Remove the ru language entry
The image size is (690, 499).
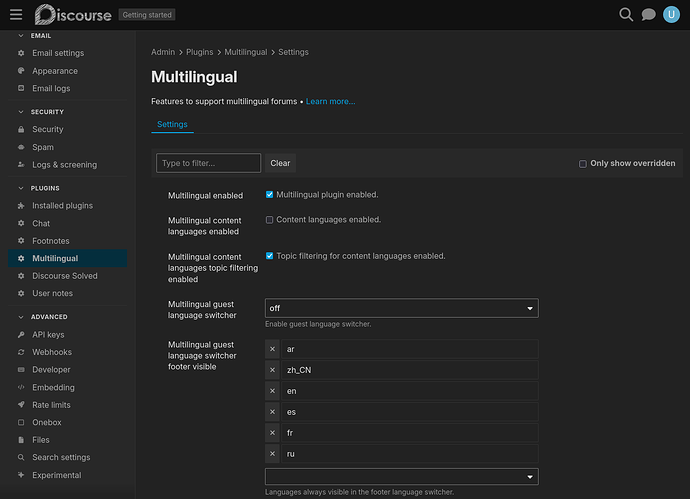pos(272,454)
